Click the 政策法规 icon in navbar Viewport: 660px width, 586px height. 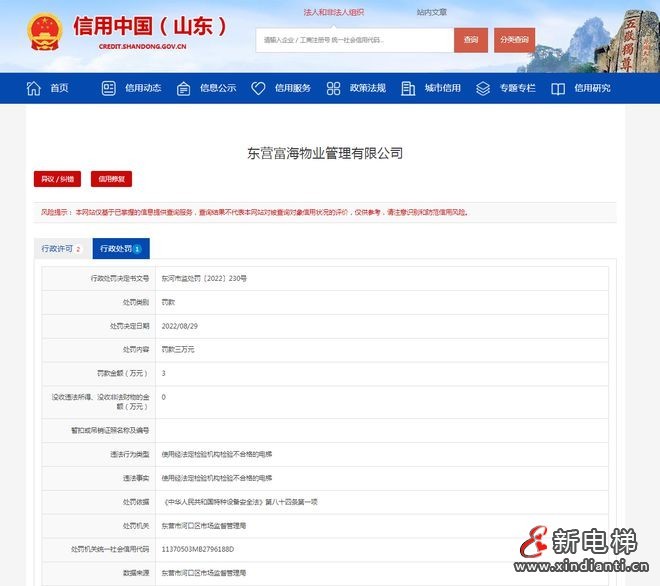pos(333,88)
